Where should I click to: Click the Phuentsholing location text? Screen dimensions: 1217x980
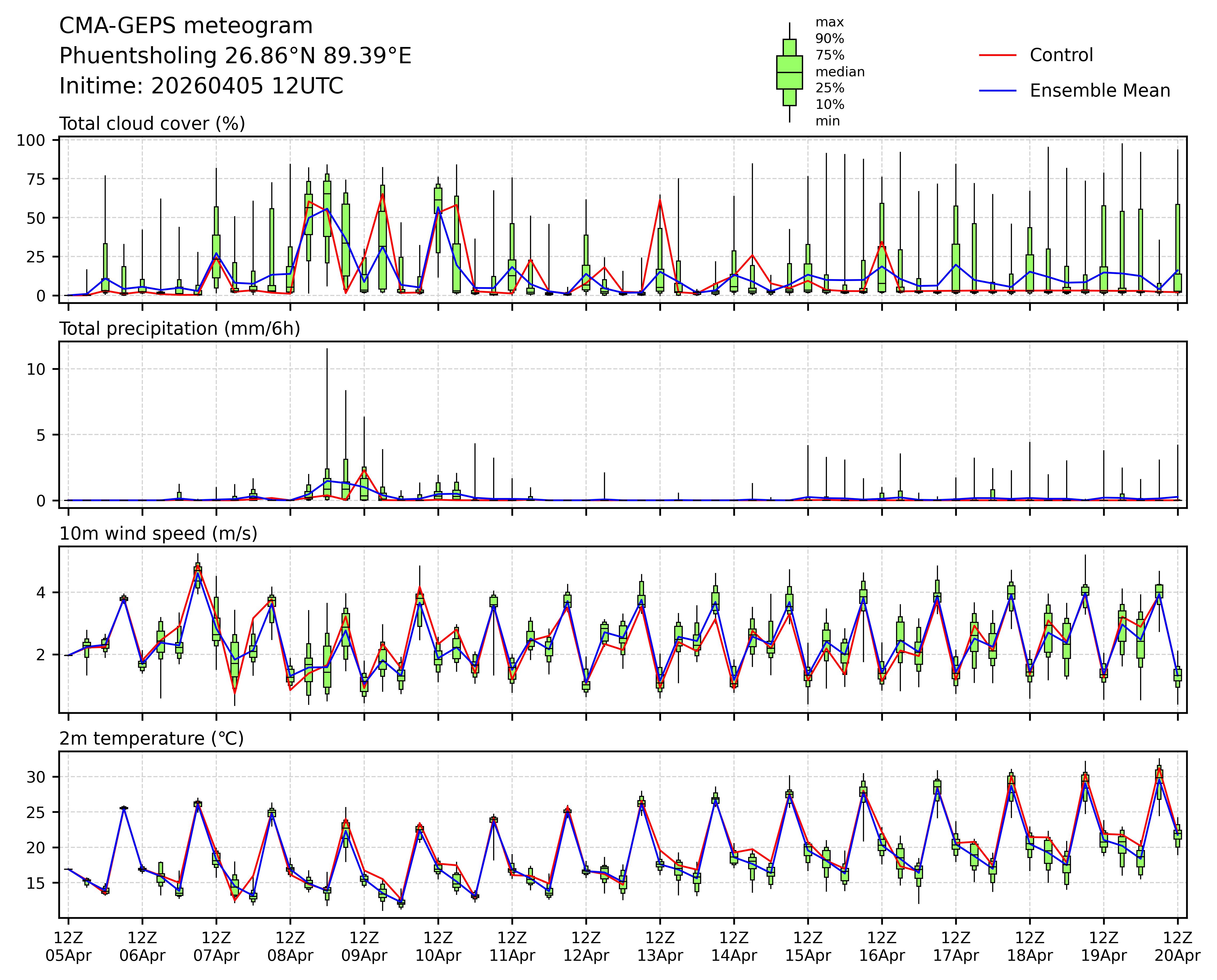pyautogui.click(x=235, y=56)
